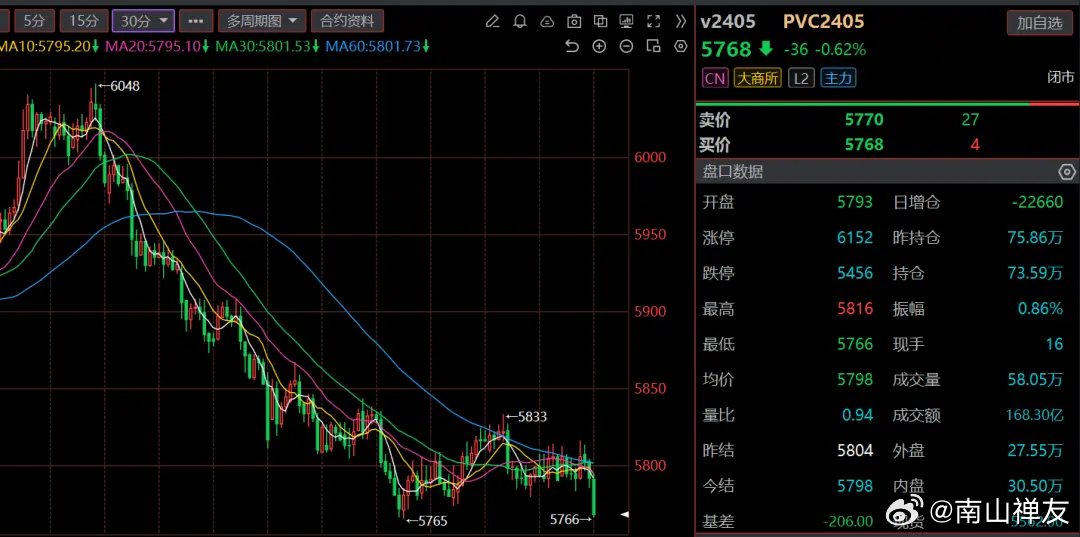The height and width of the screenshot is (537, 1080).
Task: Expand toolbar with double chevron icon
Action: coord(681,21)
